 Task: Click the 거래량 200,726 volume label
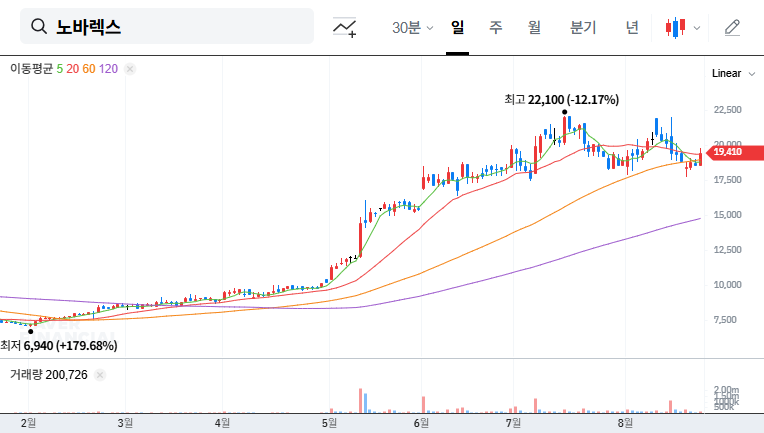[x=49, y=375]
